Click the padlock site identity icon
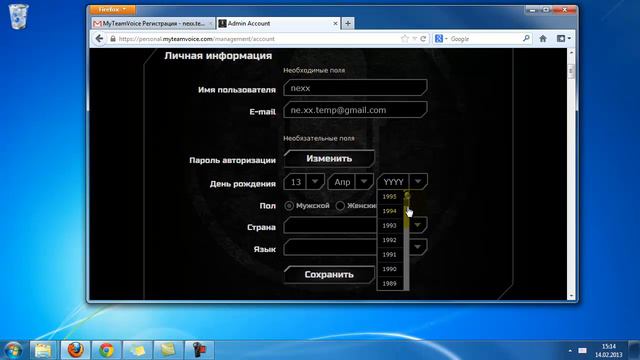This screenshot has height=360, width=640. coord(113,39)
